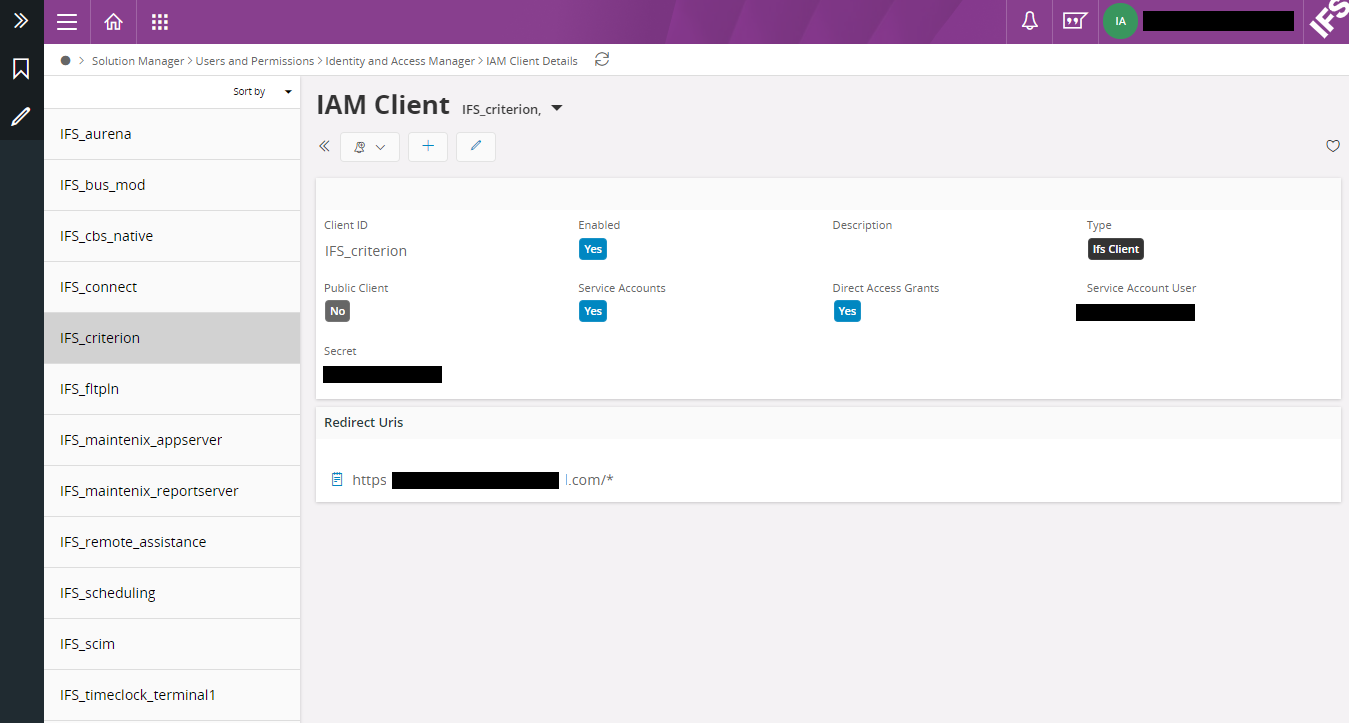The width and height of the screenshot is (1349, 723).
Task: Open the hamburger navigation menu
Action: pyautogui.click(x=67, y=22)
